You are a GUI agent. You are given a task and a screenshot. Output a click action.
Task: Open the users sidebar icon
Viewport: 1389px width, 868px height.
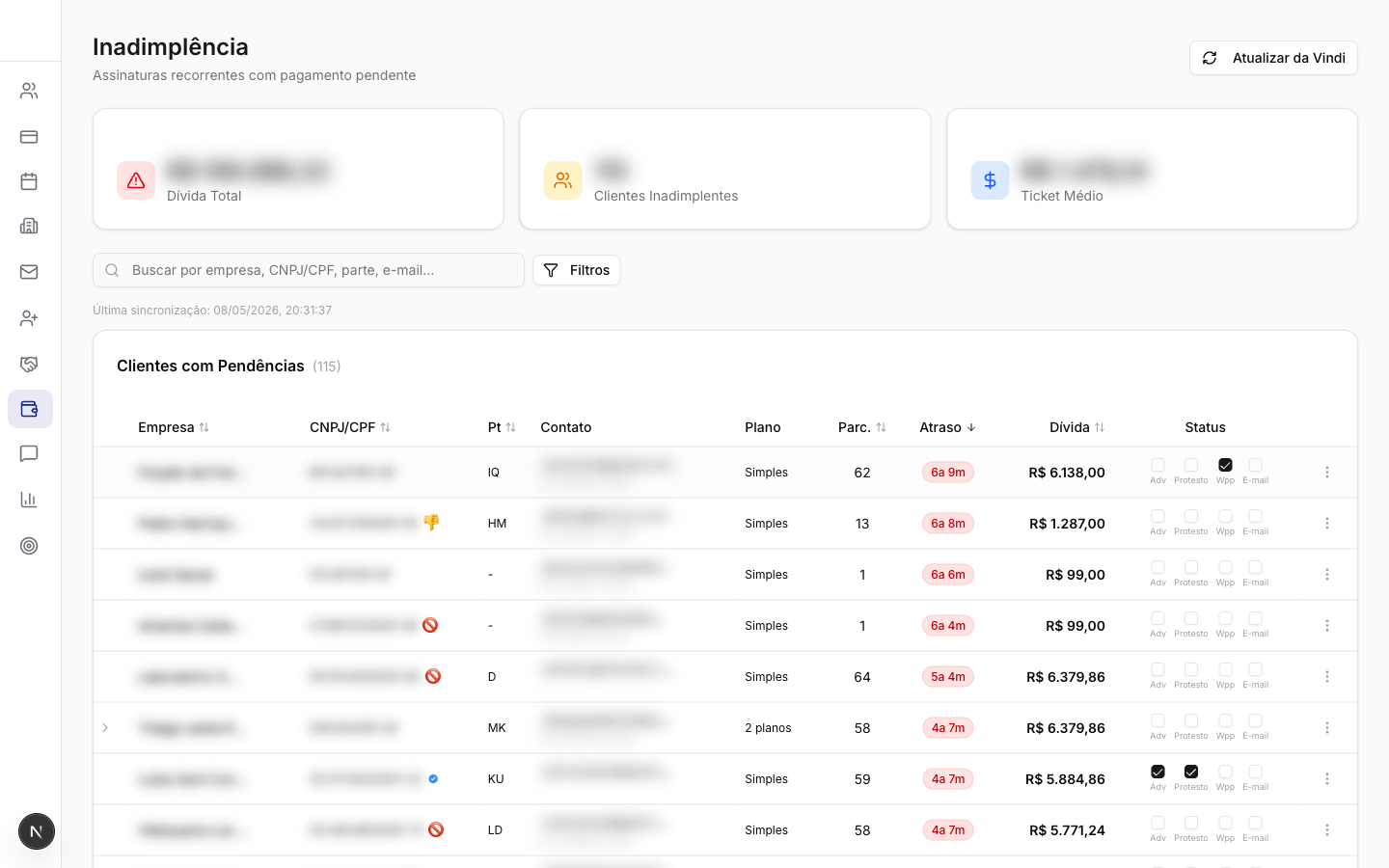29,91
